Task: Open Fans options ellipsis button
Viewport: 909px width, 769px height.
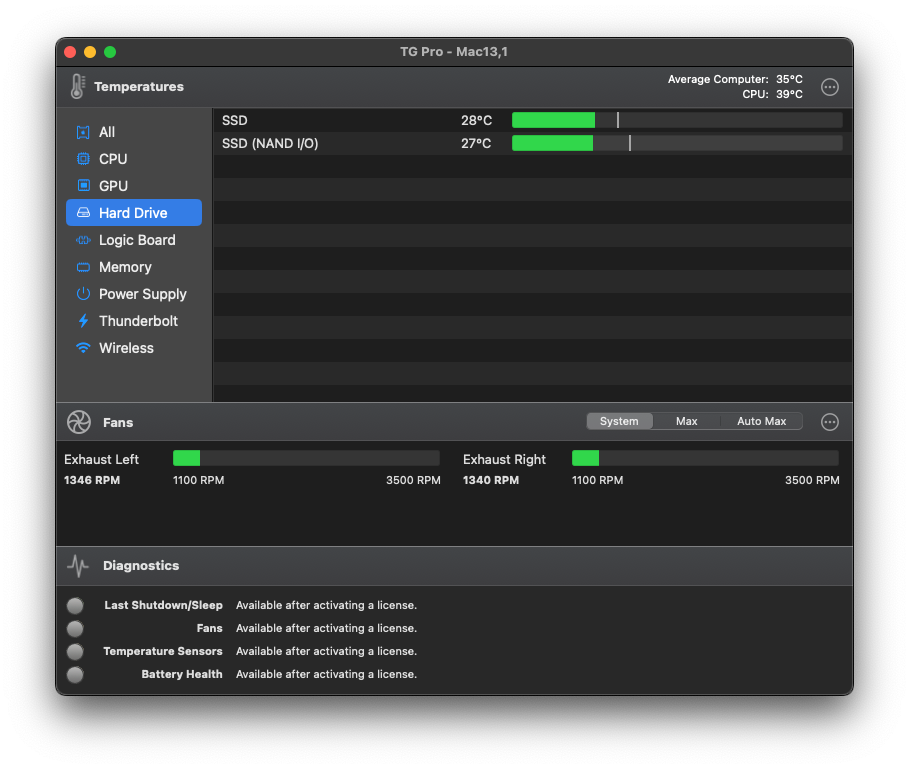Action: click(x=830, y=422)
